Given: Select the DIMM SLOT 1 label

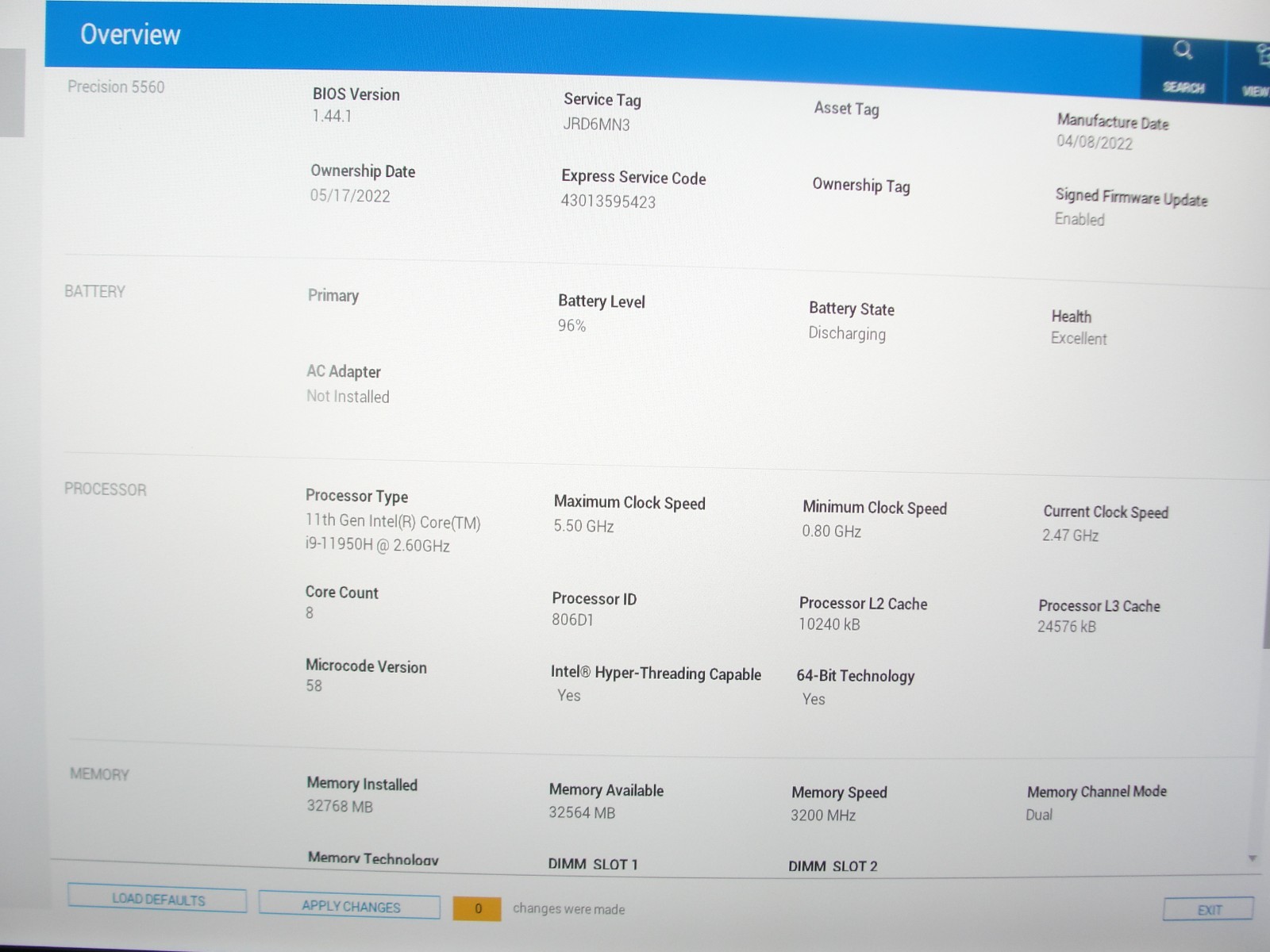Looking at the screenshot, I should pyautogui.click(x=593, y=864).
